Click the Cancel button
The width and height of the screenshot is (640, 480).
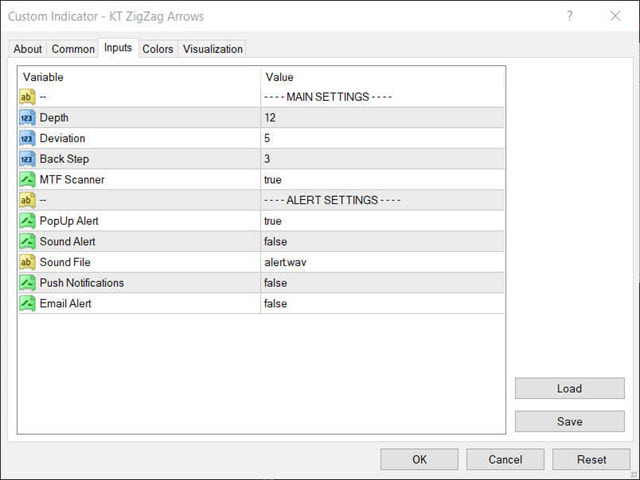pyautogui.click(x=505, y=460)
